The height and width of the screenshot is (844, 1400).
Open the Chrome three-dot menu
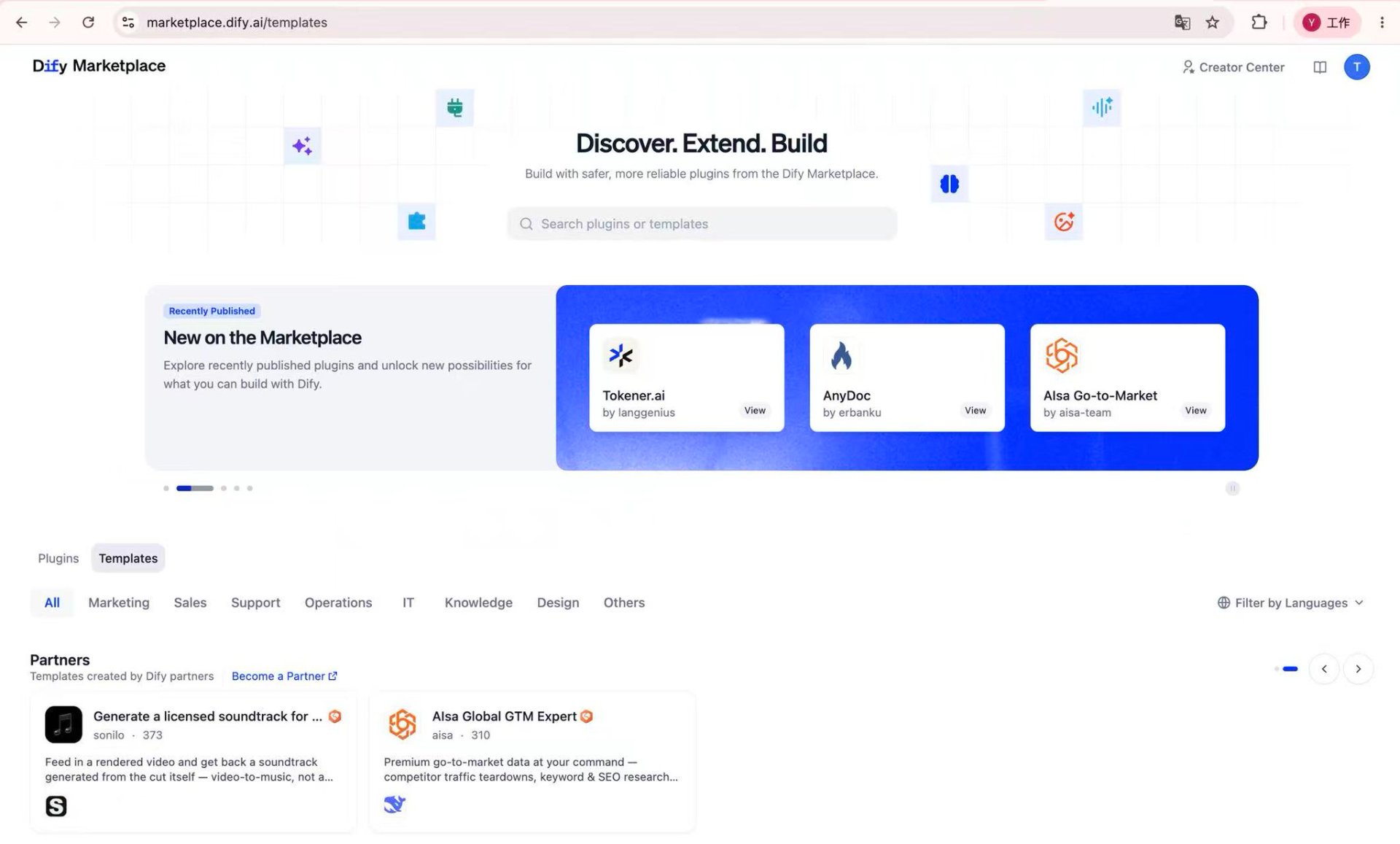(x=1382, y=23)
